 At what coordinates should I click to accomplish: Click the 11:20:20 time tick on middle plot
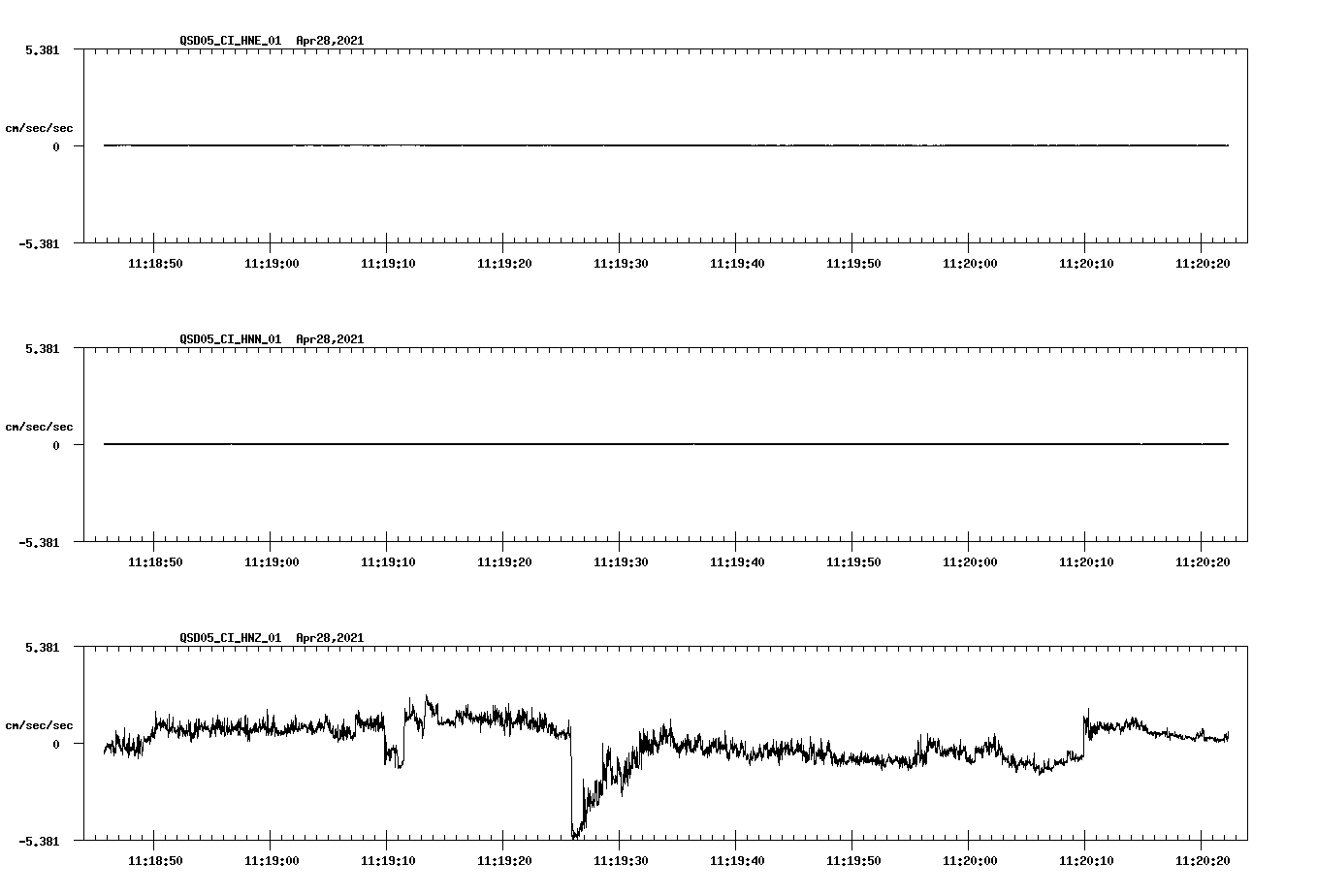pyautogui.click(x=1203, y=560)
